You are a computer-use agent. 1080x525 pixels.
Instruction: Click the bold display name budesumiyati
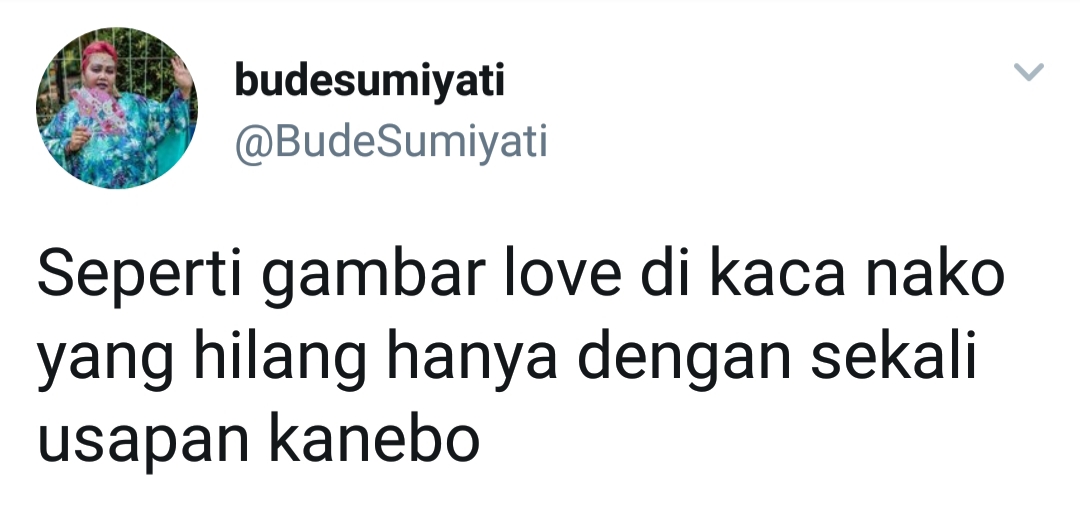(370, 81)
